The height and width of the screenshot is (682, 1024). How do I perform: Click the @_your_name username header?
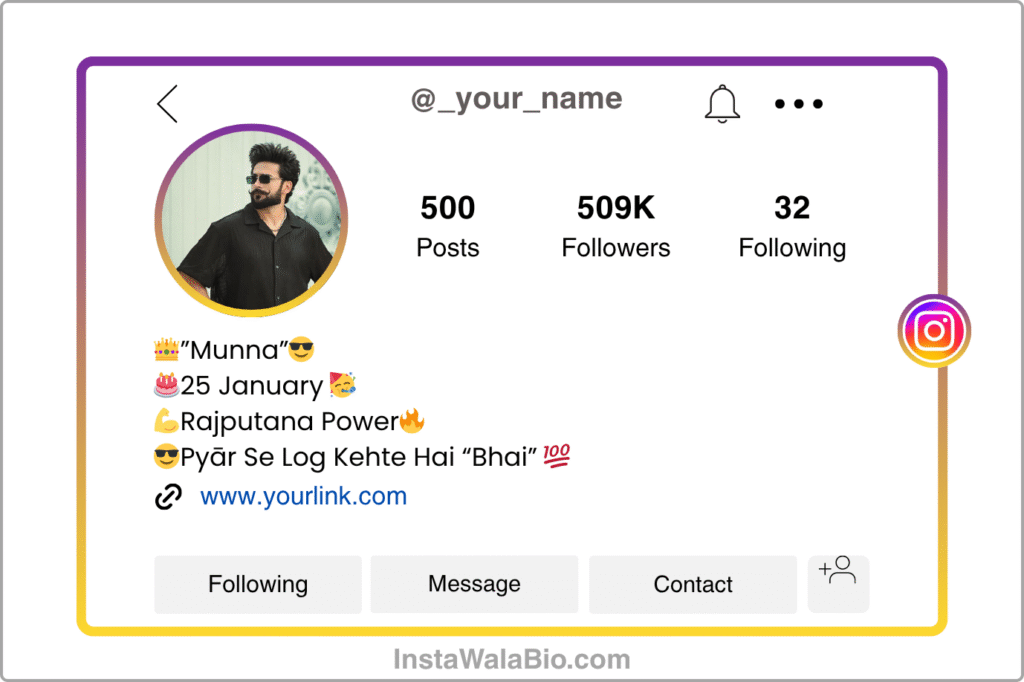point(517,99)
